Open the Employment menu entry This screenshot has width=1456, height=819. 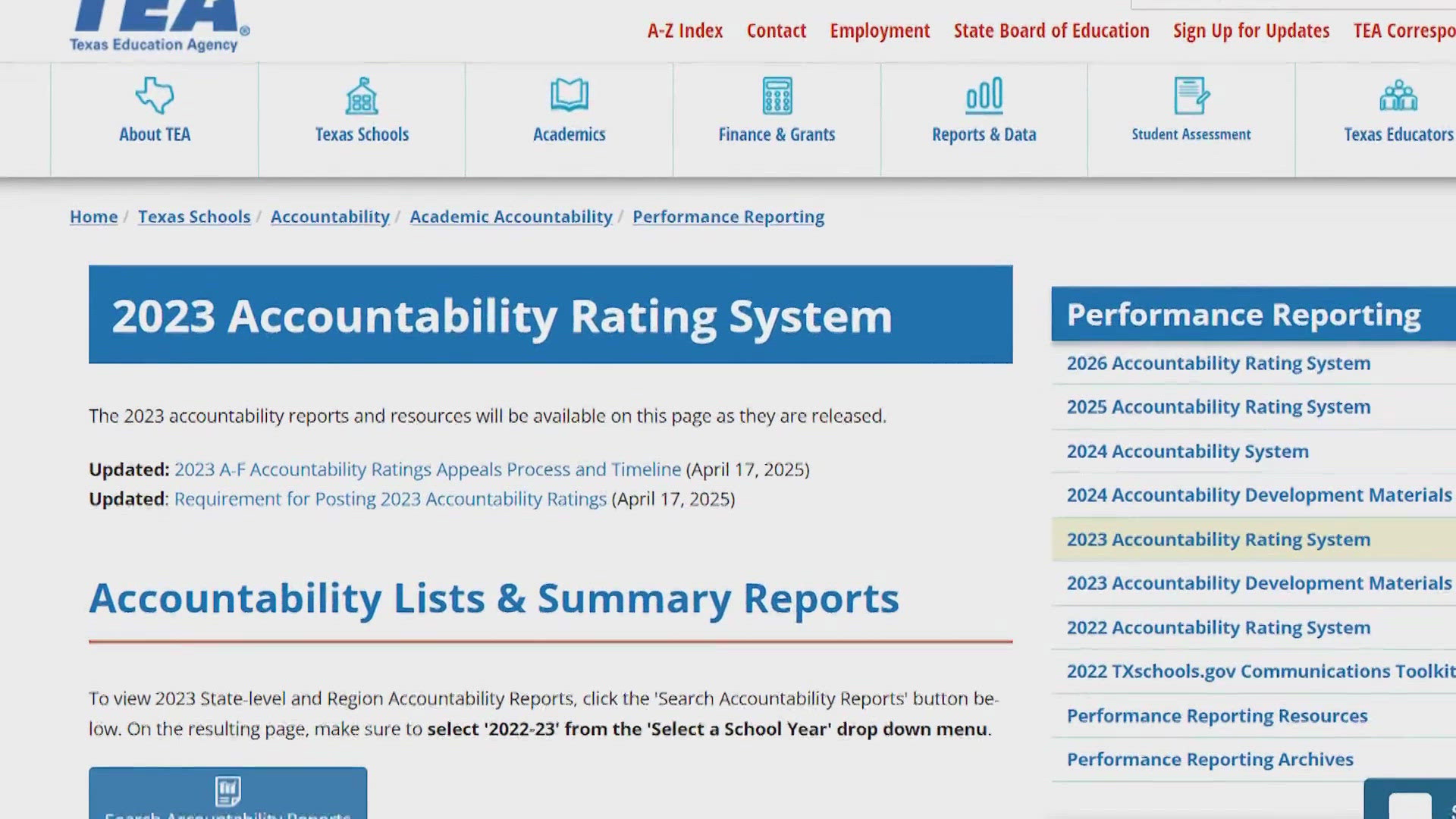pyautogui.click(x=880, y=30)
